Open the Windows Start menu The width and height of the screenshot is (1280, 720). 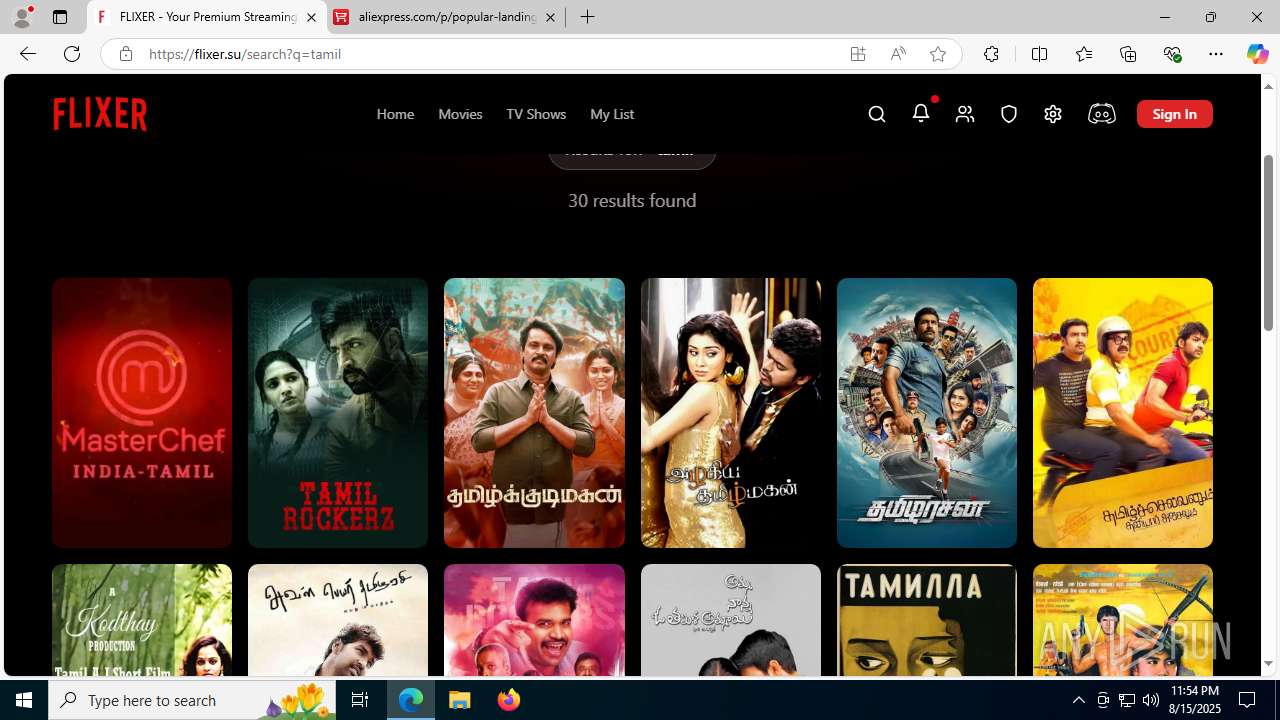tap(24, 700)
